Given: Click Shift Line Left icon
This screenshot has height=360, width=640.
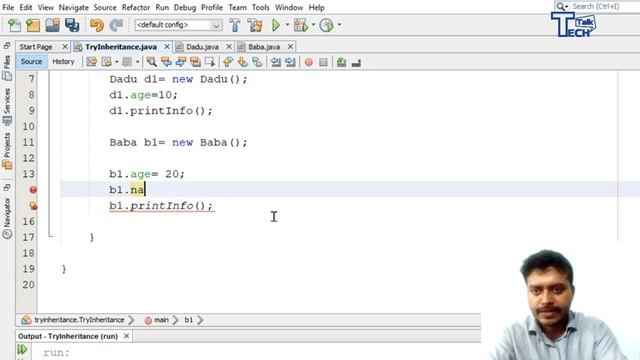Looking at the screenshot, I should (276, 62).
